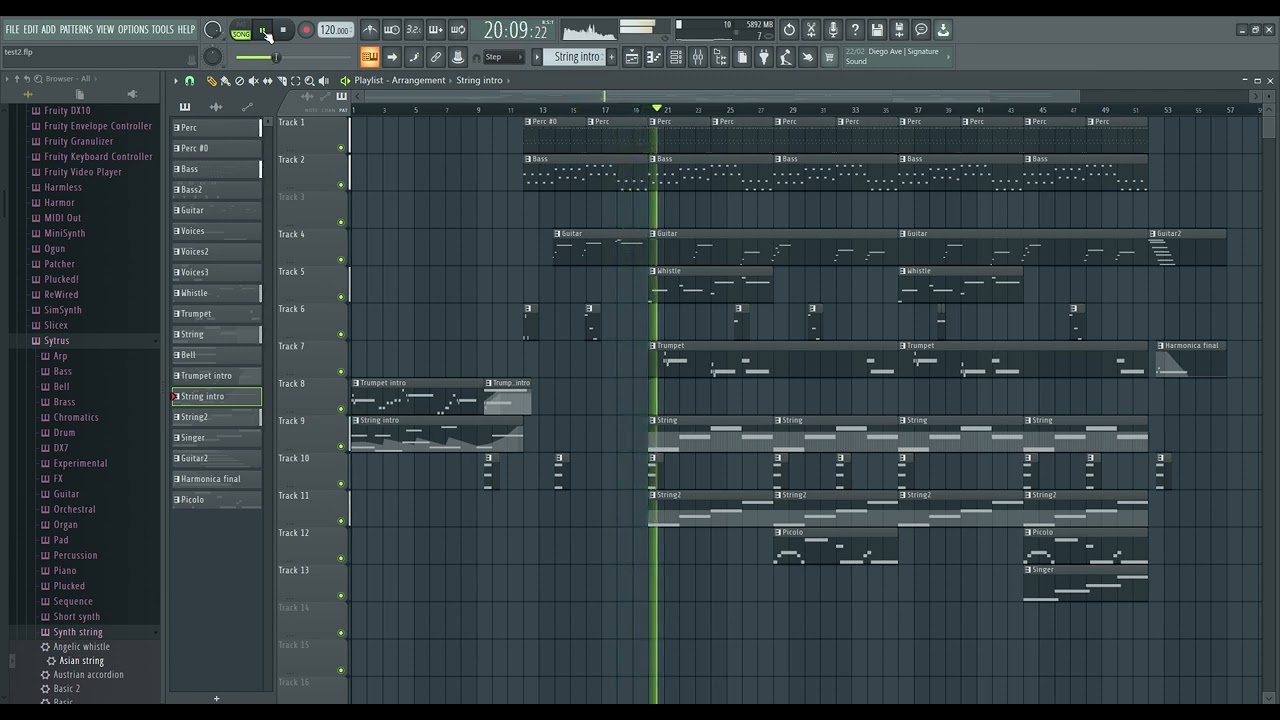Open the Mixer icon
Viewport: 1280px width, 720px height.
tap(697, 57)
